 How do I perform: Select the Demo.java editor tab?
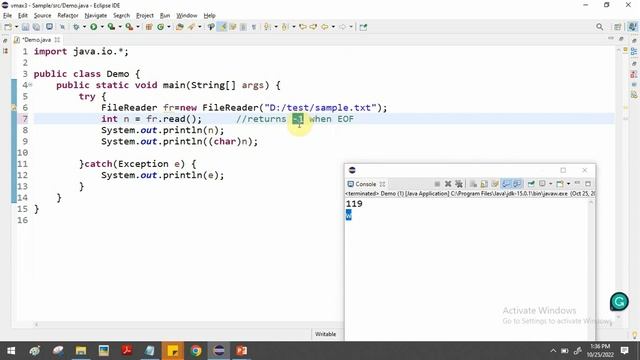(x=36, y=40)
